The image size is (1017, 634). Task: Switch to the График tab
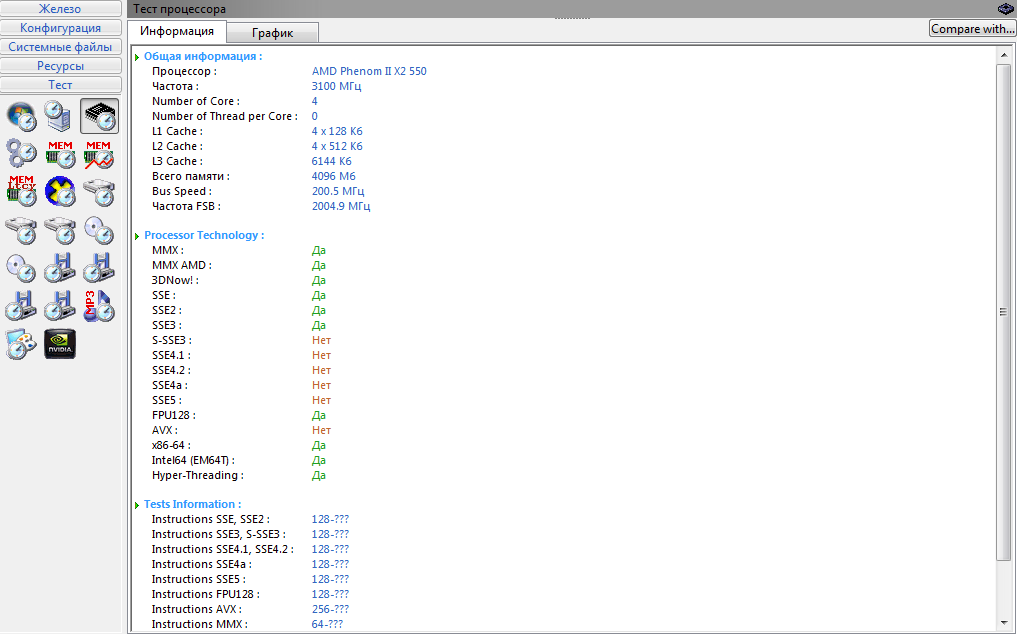272,33
